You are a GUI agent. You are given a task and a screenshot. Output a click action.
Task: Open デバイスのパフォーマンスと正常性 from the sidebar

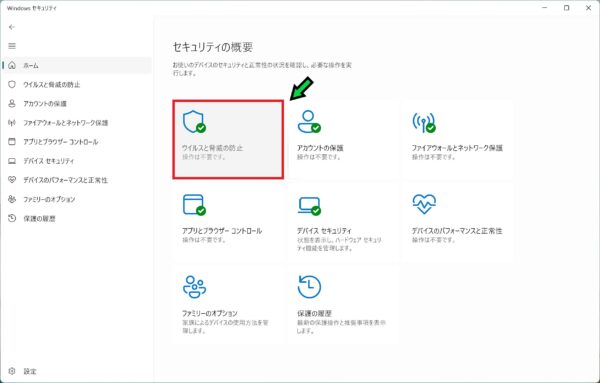(77, 180)
